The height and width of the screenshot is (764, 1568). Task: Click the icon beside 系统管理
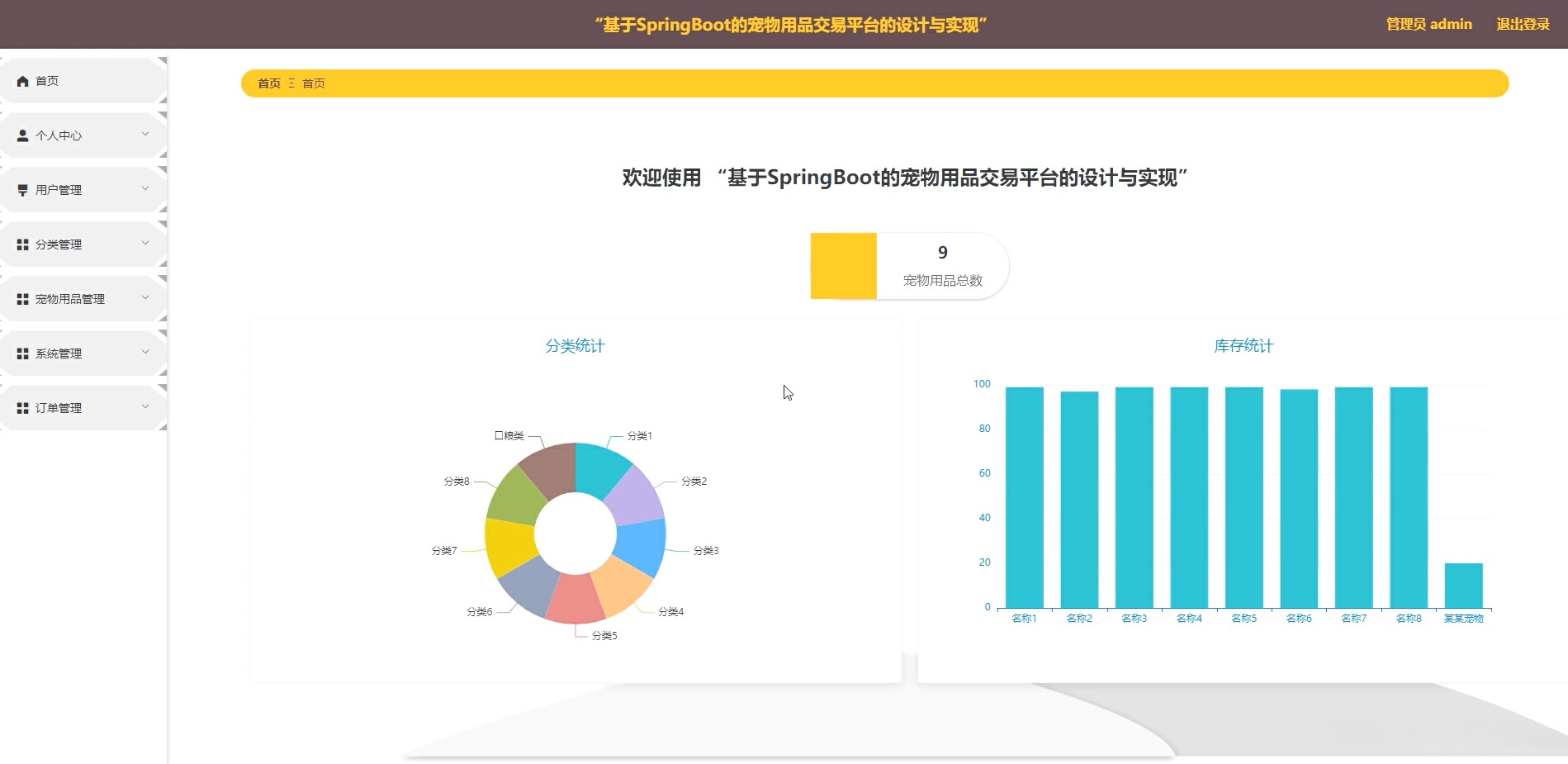(22, 353)
